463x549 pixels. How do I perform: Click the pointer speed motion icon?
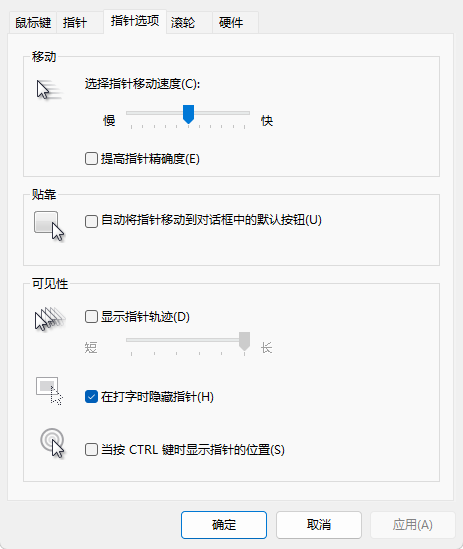tap(50, 90)
